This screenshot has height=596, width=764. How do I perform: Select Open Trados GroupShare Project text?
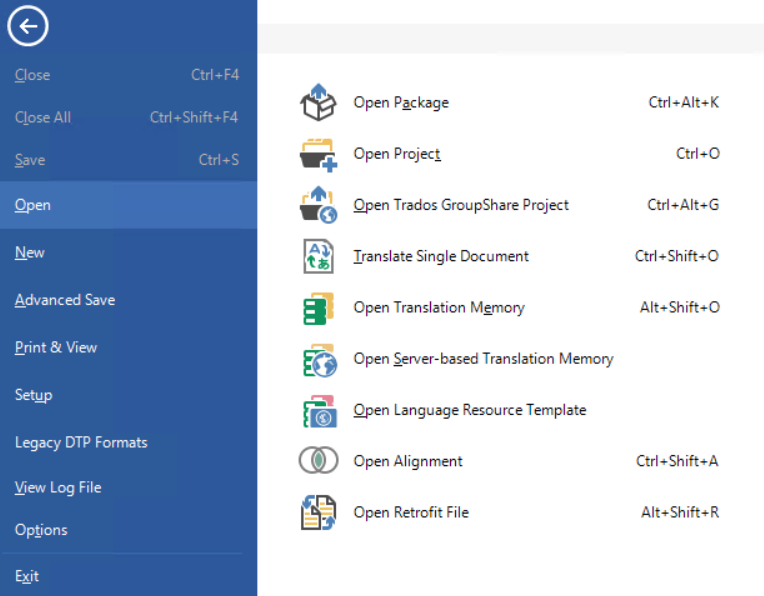pyautogui.click(x=461, y=205)
